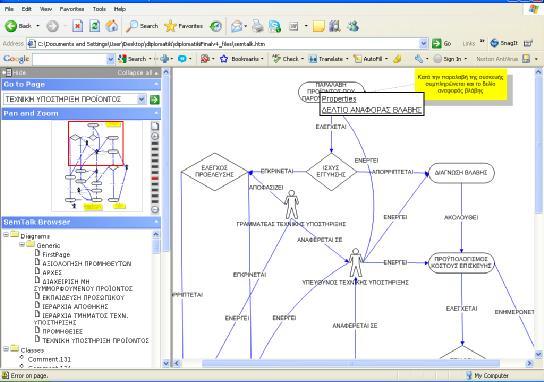Image resolution: width=544 pixels, height=382 pixels.
Task: Open FirstPage in the tree
Action: point(56,255)
